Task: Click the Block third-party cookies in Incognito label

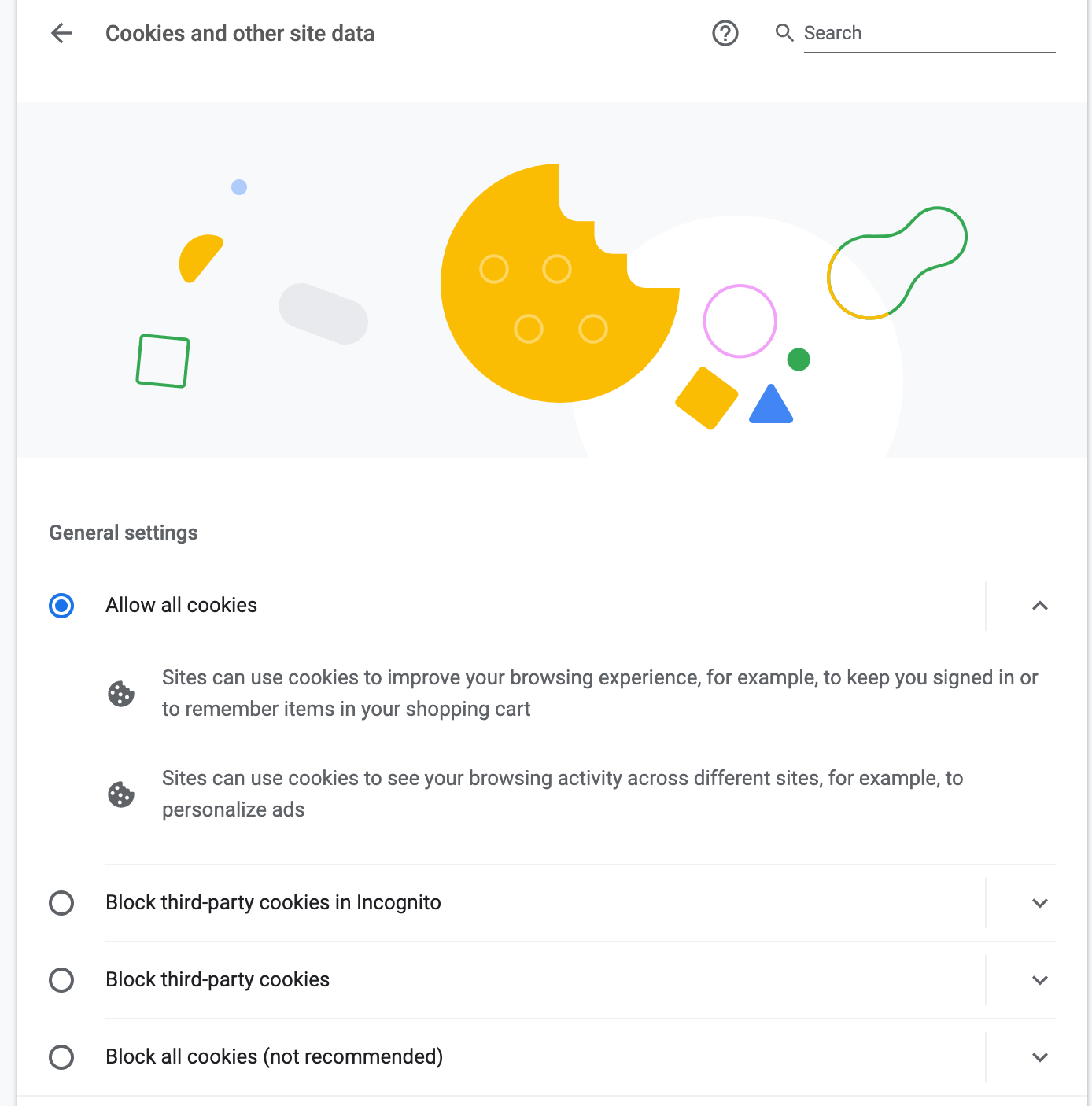Action: (273, 902)
